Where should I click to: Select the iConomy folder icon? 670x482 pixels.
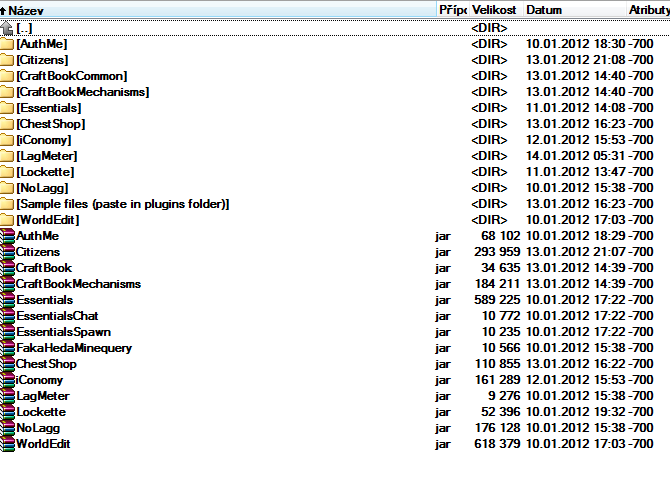[x=7, y=140]
